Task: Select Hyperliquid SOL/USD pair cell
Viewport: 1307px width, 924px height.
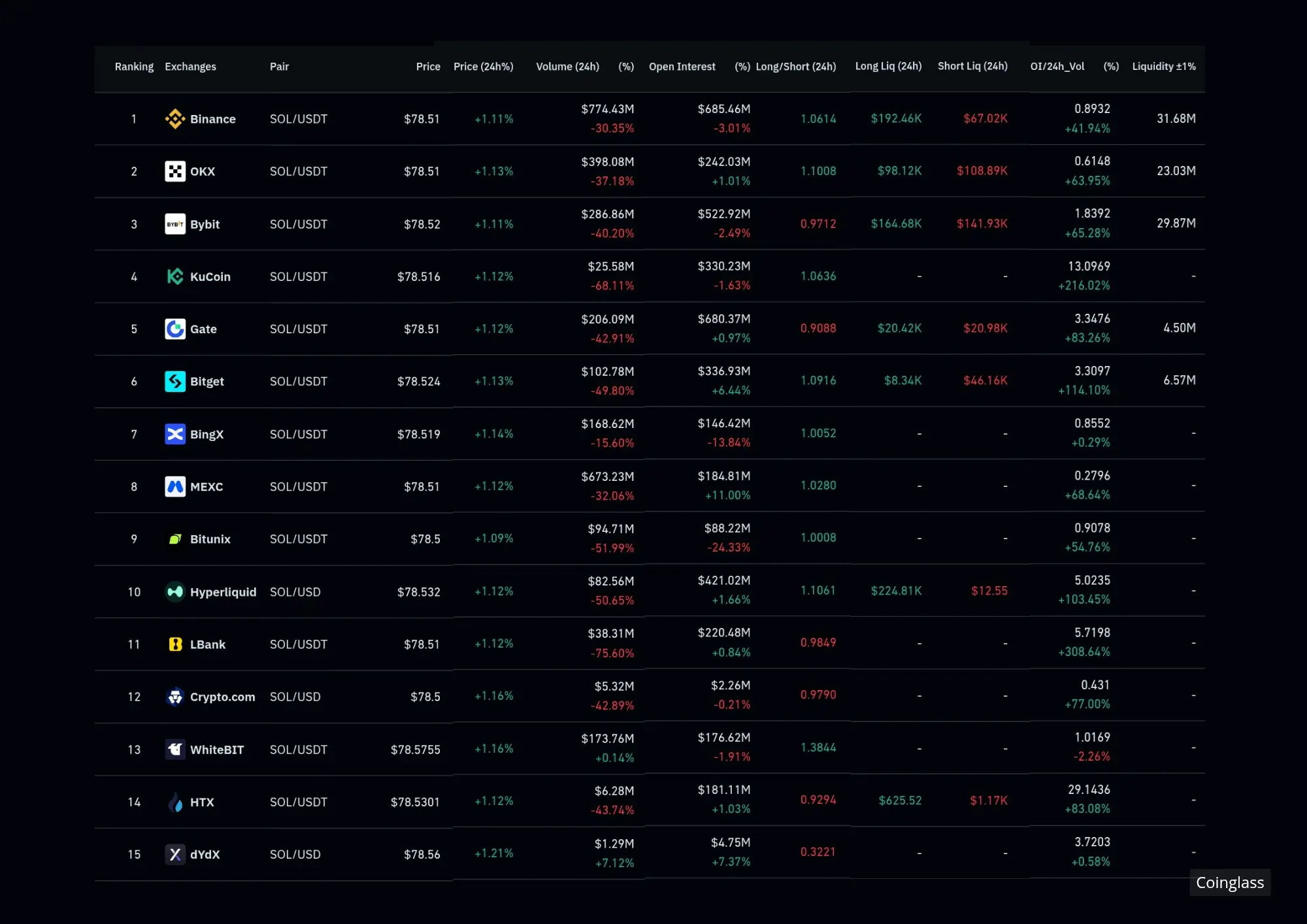Action: (x=295, y=592)
